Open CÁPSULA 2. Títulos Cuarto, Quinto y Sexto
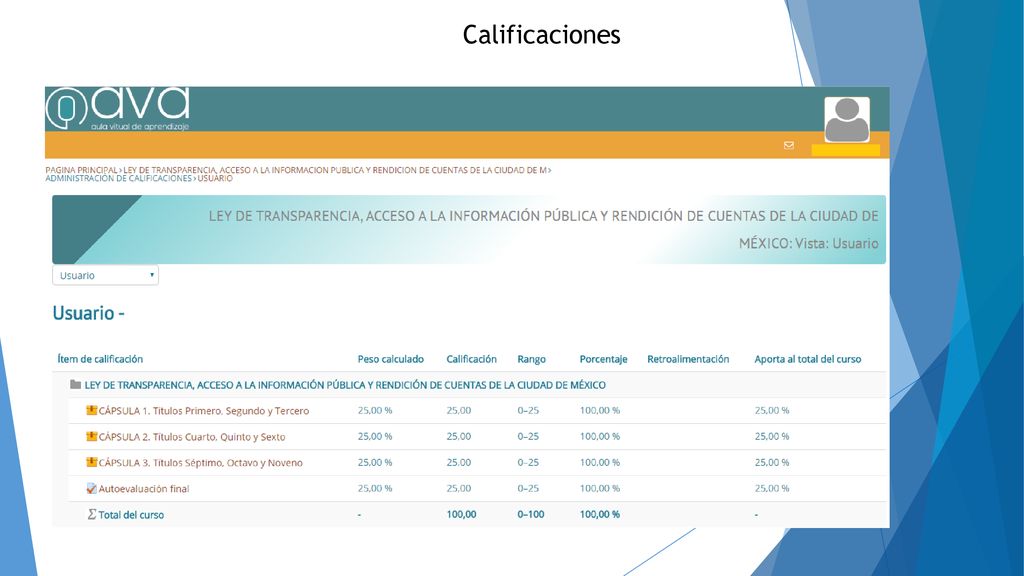 coord(192,437)
